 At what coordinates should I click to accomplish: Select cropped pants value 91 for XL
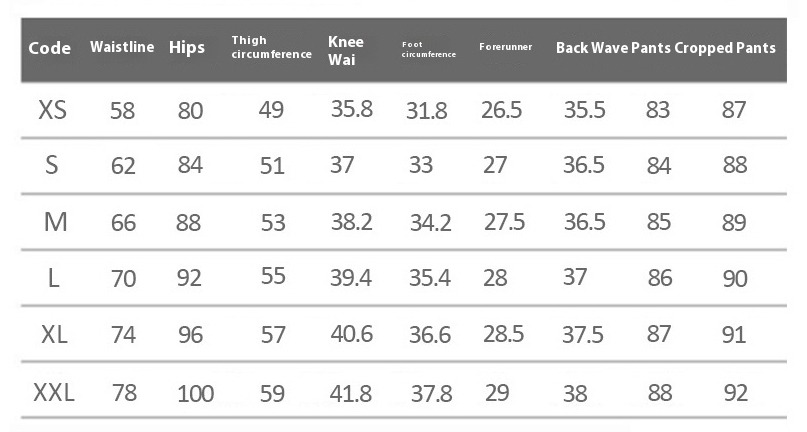(734, 335)
